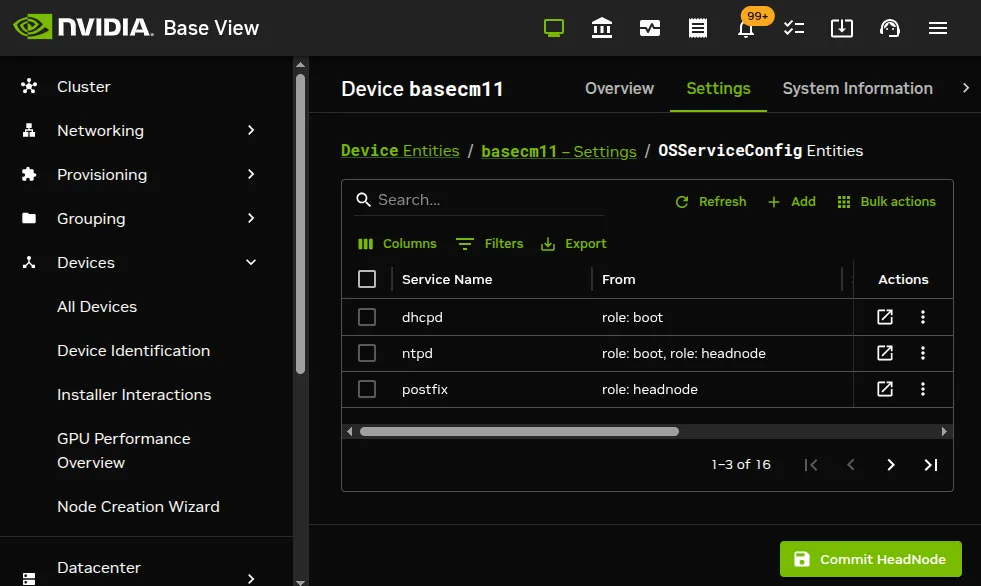Switch to System Information tab
This screenshot has height=586, width=981.
857,88
